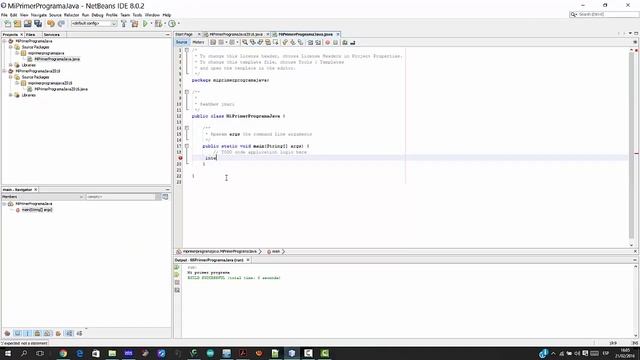Switch to the Files tab
Viewport: 640px width, 360px height.
[x=31, y=35]
